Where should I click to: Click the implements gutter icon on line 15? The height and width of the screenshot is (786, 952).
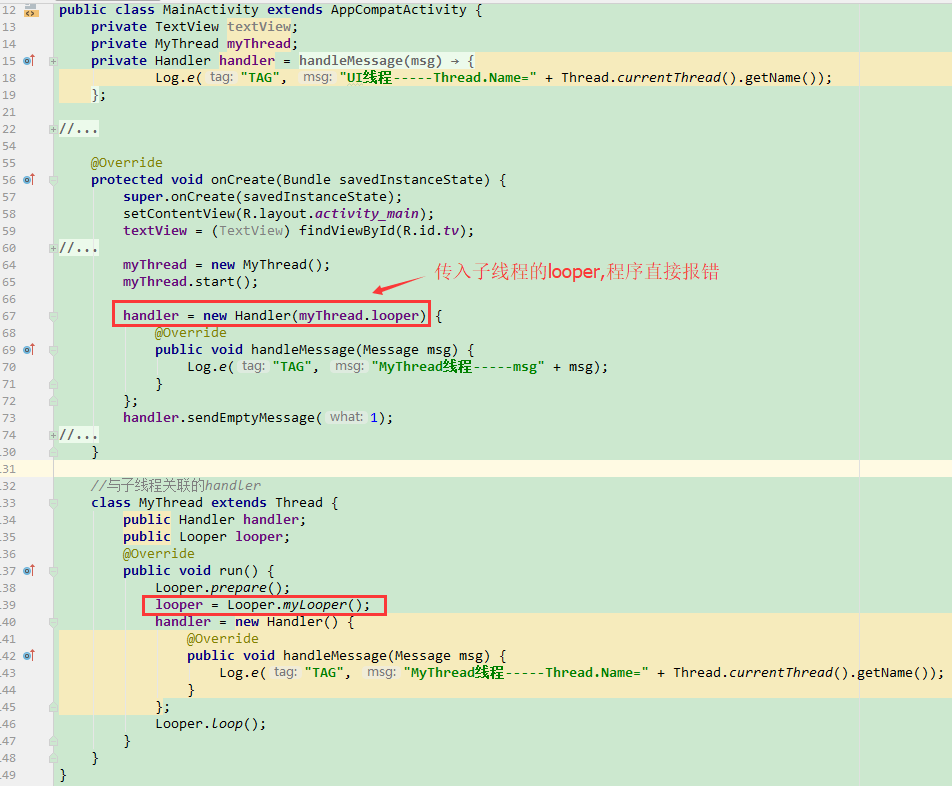click(29, 61)
